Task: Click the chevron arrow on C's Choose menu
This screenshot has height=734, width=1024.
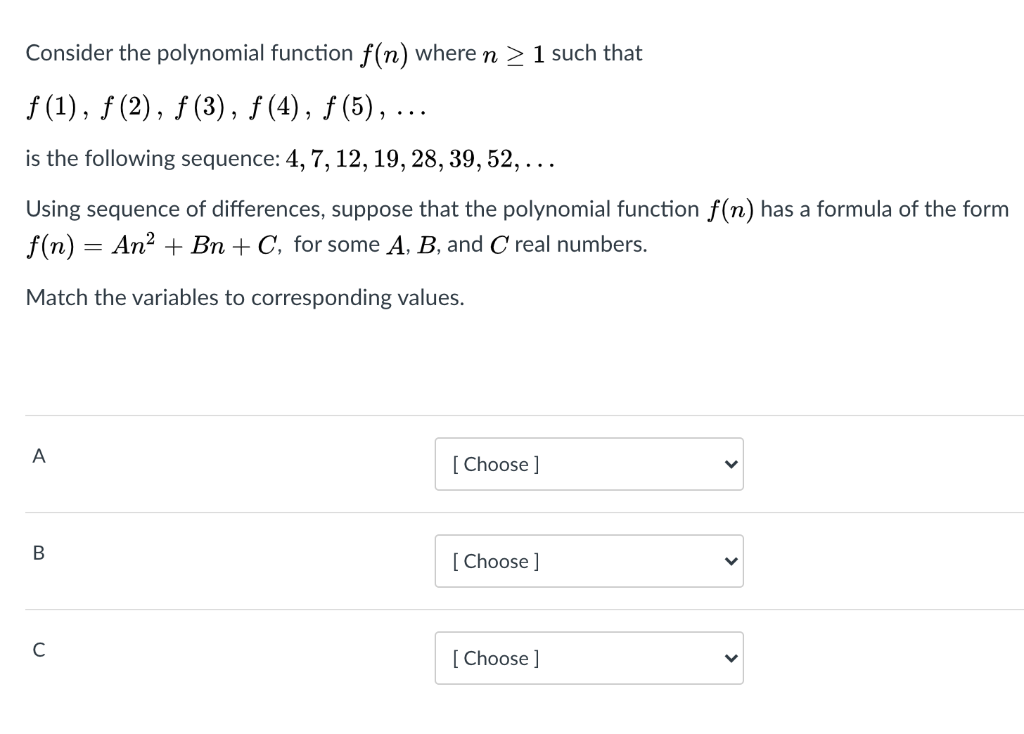Action: (729, 657)
